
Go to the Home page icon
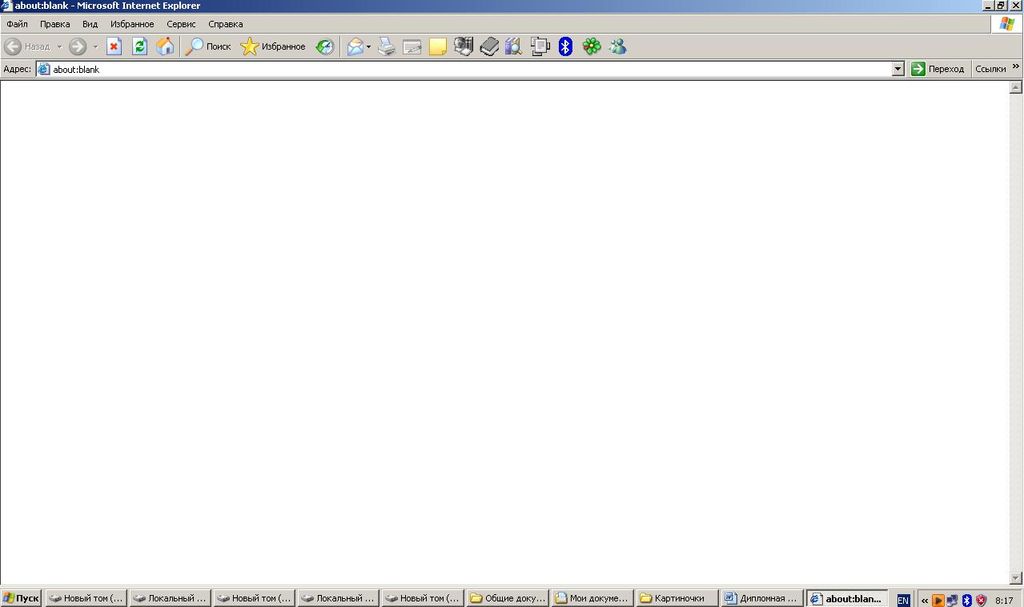(165, 46)
